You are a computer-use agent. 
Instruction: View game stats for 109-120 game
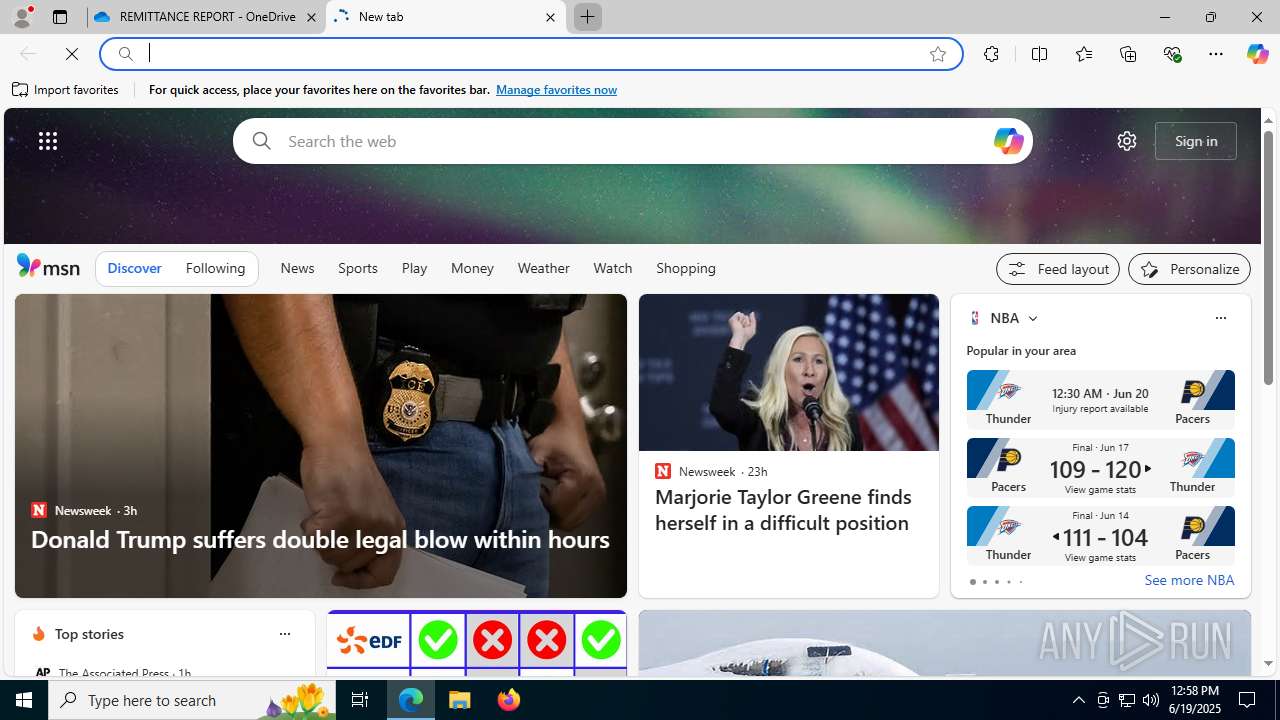[x=1100, y=490]
